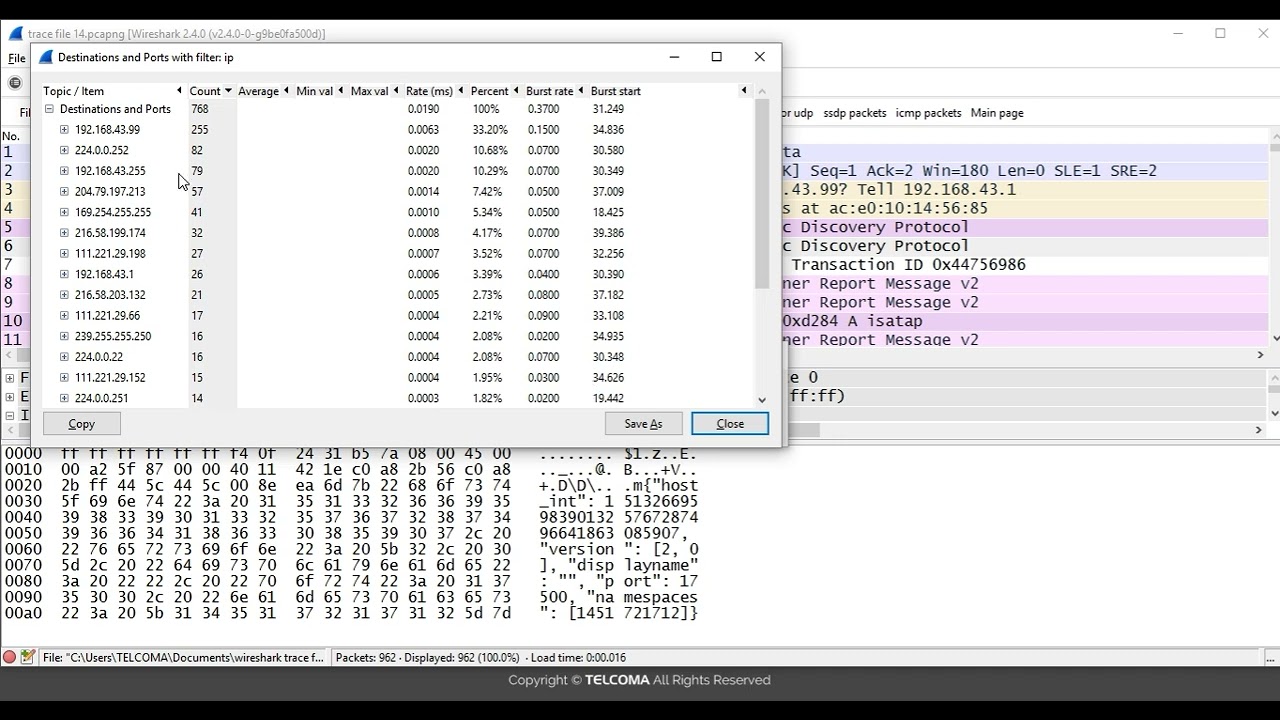Click the capture file properties notepad icon
This screenshot has width=1280, height=720.
click(x=28, y=657)
